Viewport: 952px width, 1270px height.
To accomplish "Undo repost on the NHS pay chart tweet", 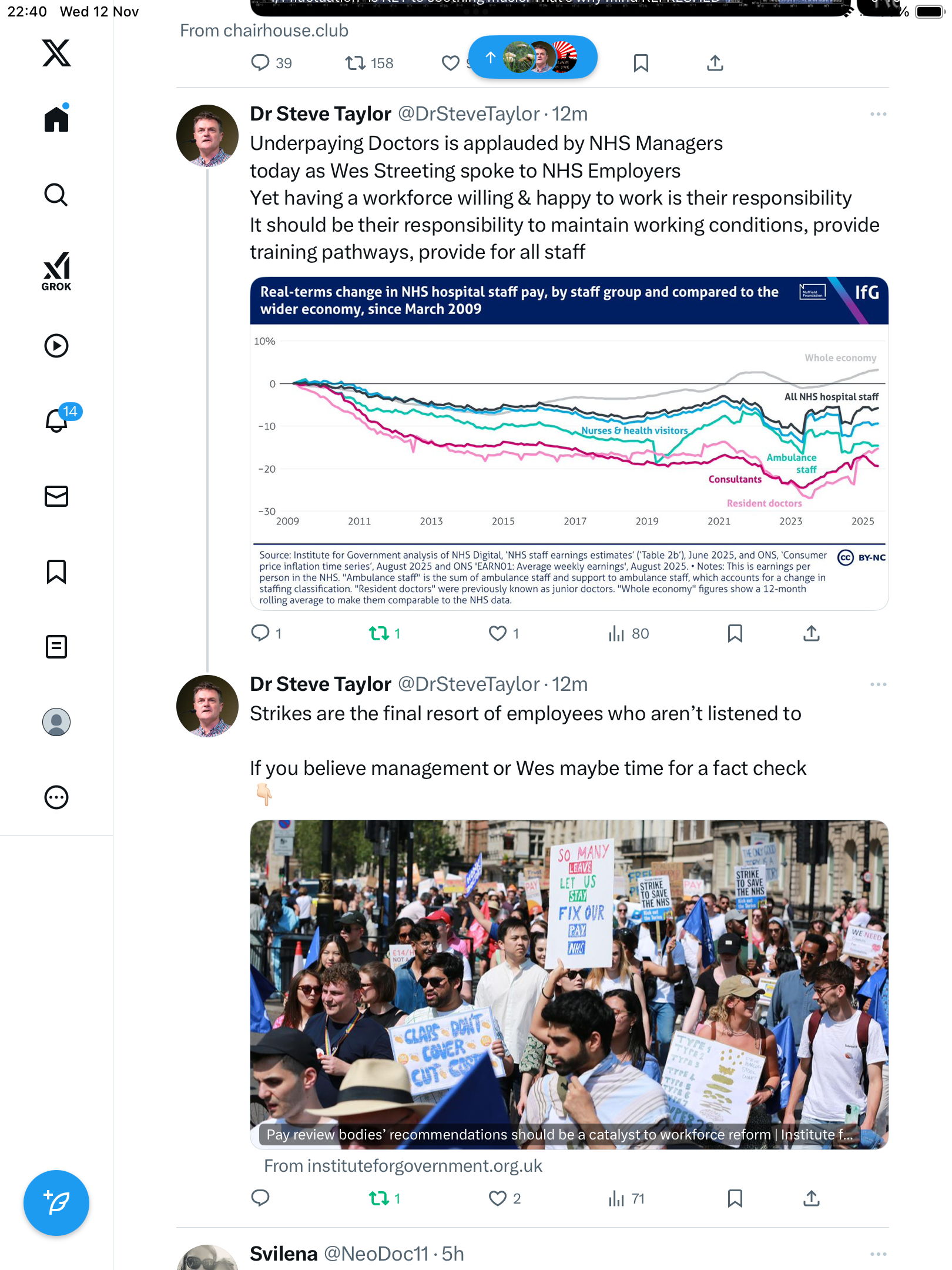I will point(379,633).
